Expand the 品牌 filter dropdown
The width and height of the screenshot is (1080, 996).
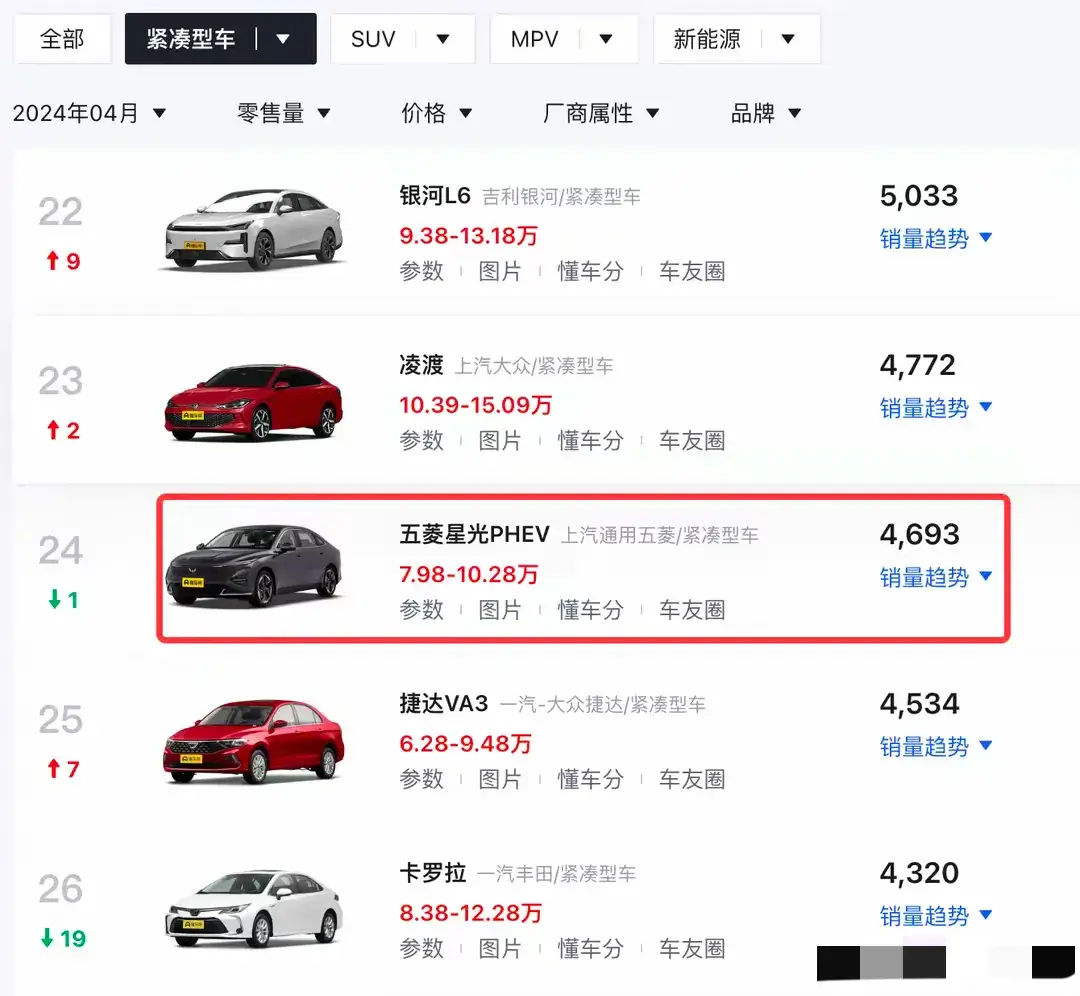(766, 113)
